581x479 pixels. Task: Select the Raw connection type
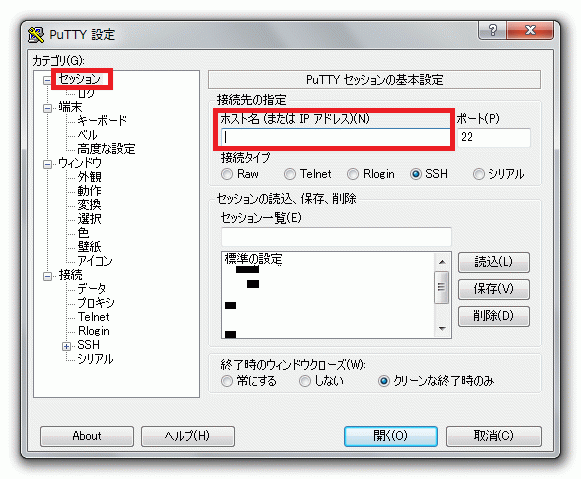click(227, 174)
